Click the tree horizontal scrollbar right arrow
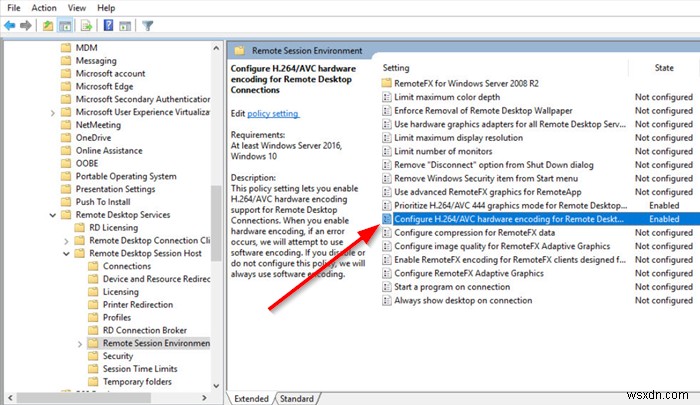Image resolution: width=700 pixels, height=405 pixels. tap(204, 397)
